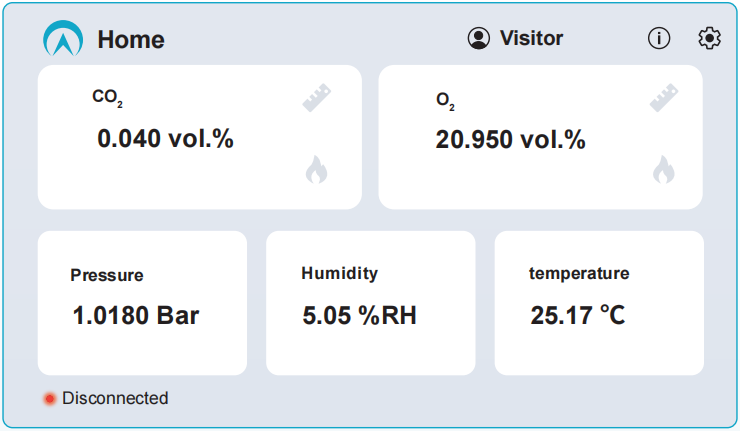Image resolution: width=740 pixels, height=431 pixels.
Task: Click the info circle icon
Action: [659, 38]
